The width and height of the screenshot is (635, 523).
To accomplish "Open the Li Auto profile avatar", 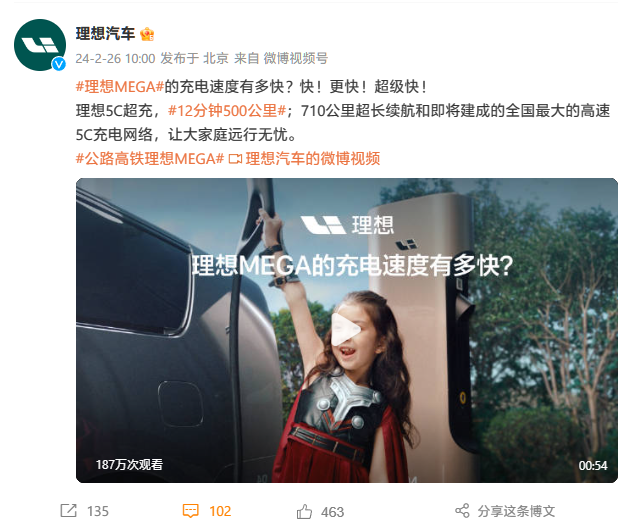I will pyautogui.click(x=39, y=45).
